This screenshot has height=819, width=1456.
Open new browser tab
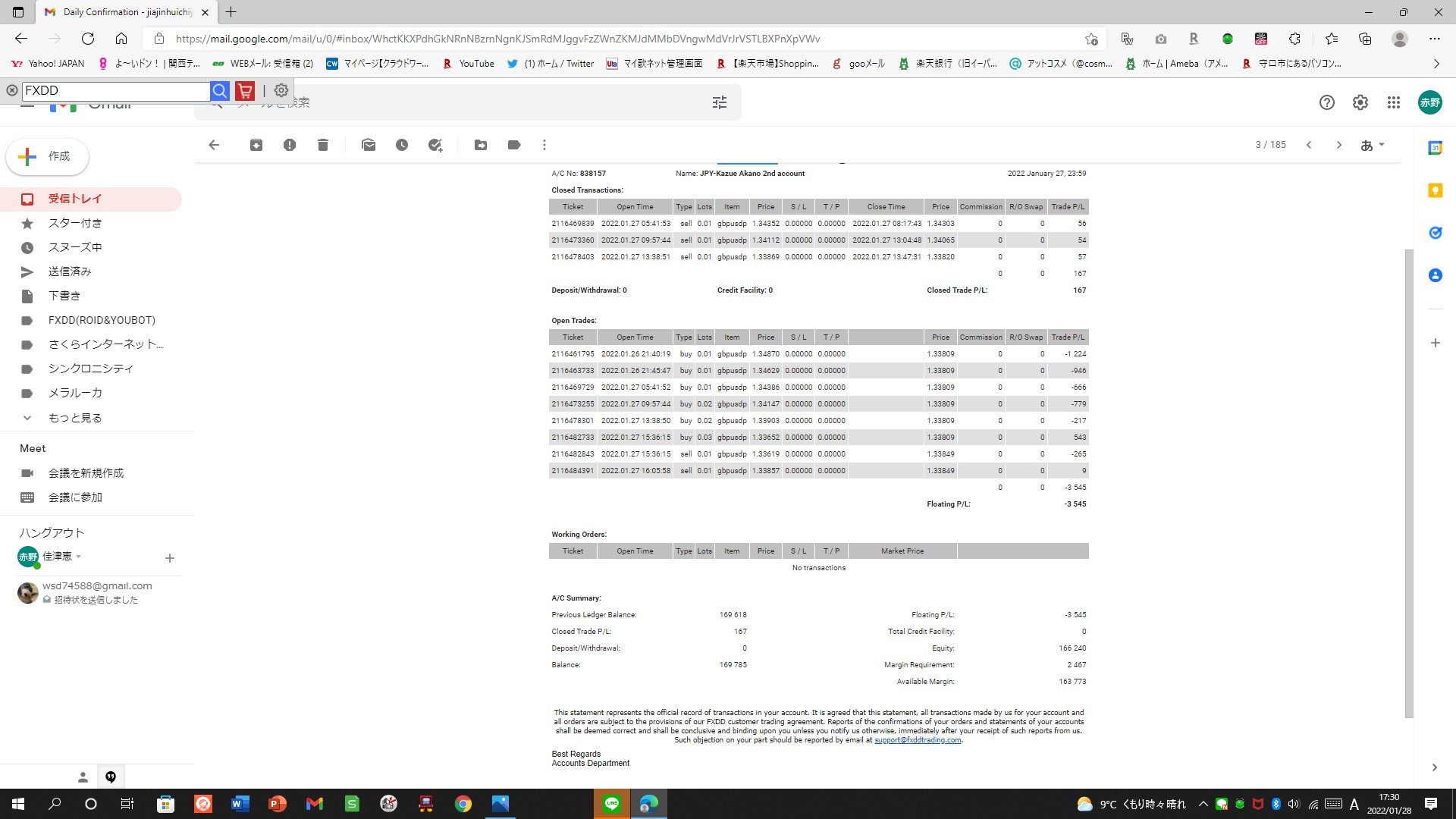(231, 12)
